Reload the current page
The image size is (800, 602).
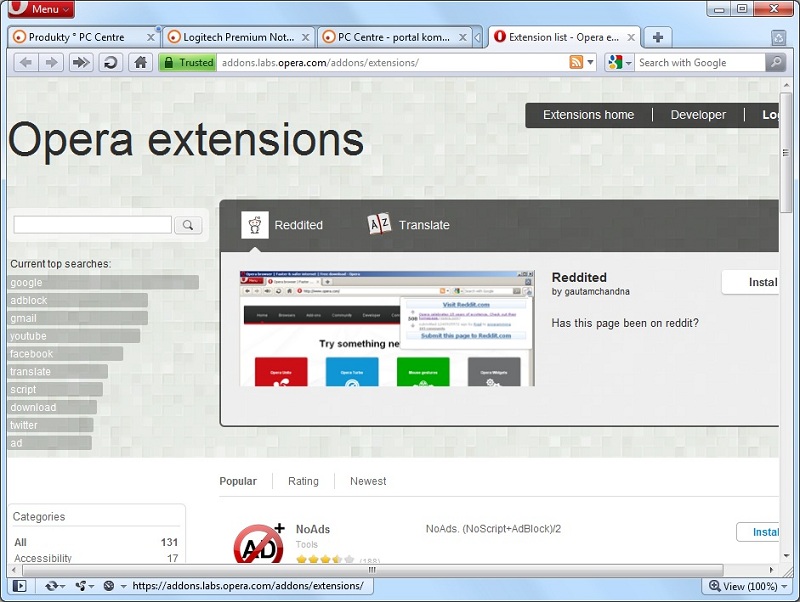click(110, 61)
